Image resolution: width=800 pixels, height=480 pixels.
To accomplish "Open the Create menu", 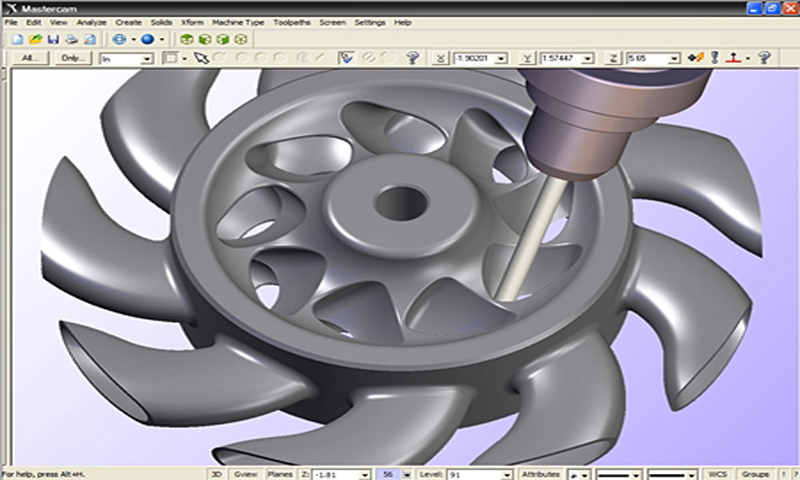I will point(128,22).
